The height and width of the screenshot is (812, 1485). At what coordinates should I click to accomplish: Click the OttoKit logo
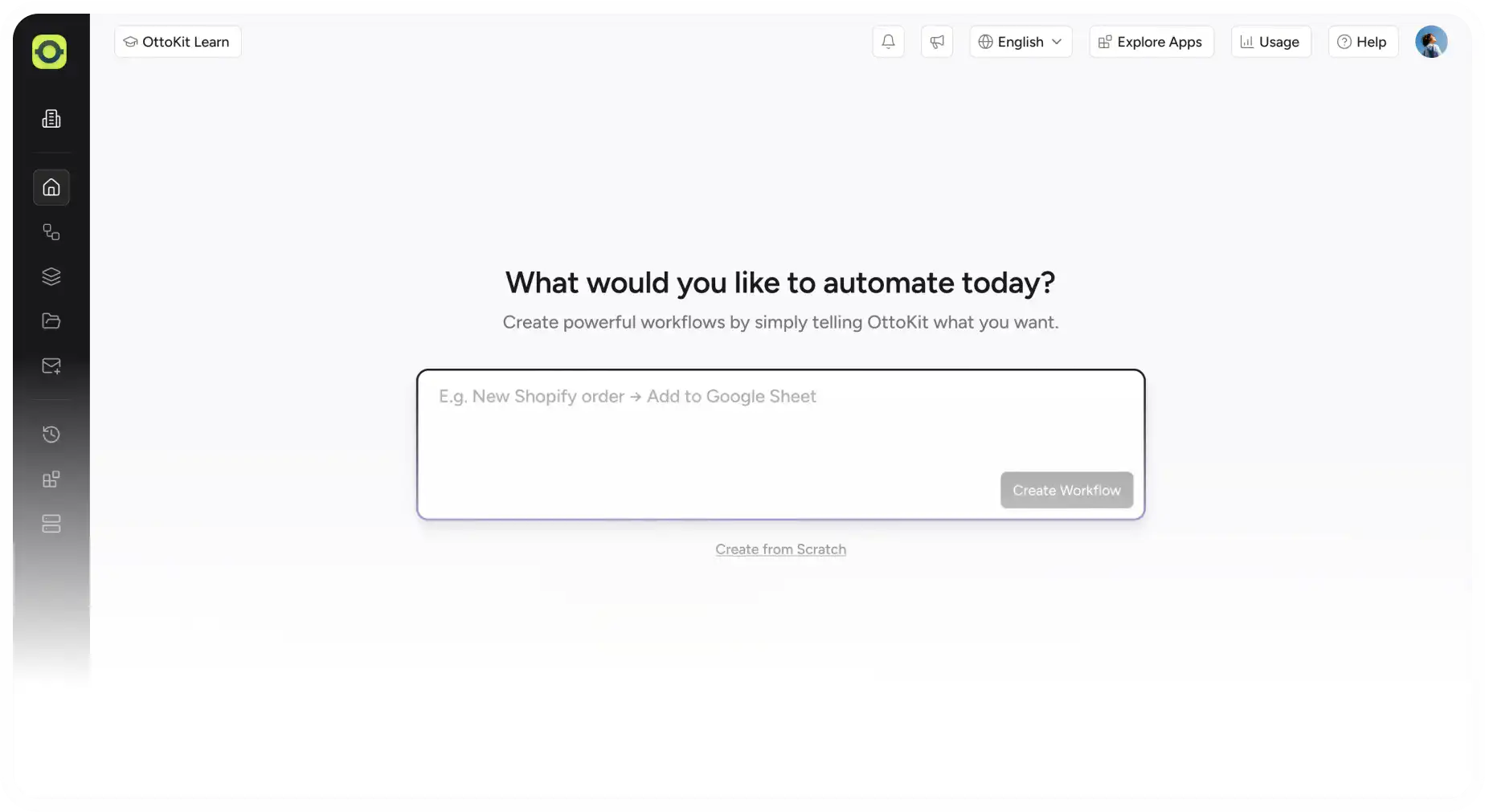(x=49, y=51)
